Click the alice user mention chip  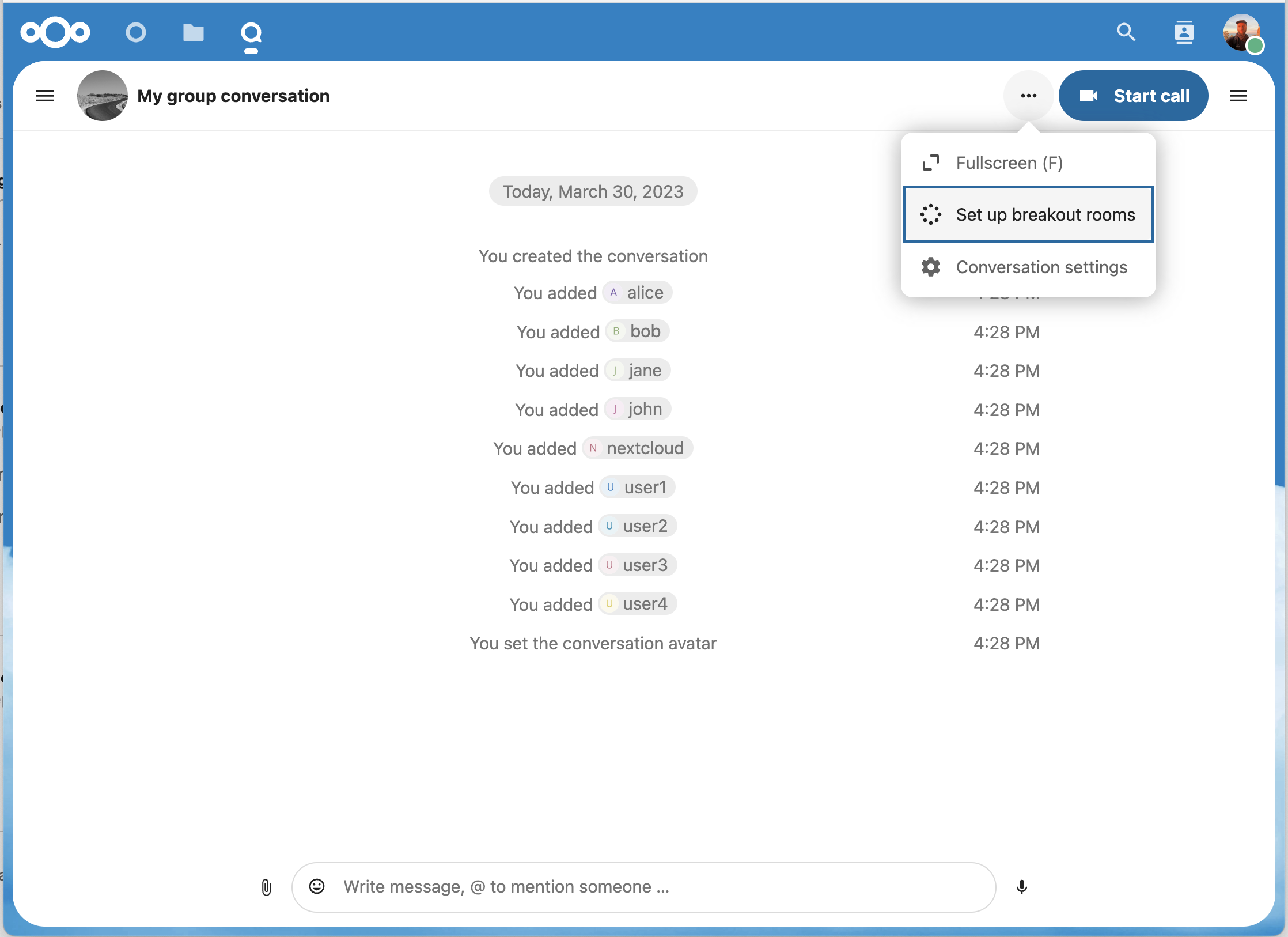(x=637, y=293)
